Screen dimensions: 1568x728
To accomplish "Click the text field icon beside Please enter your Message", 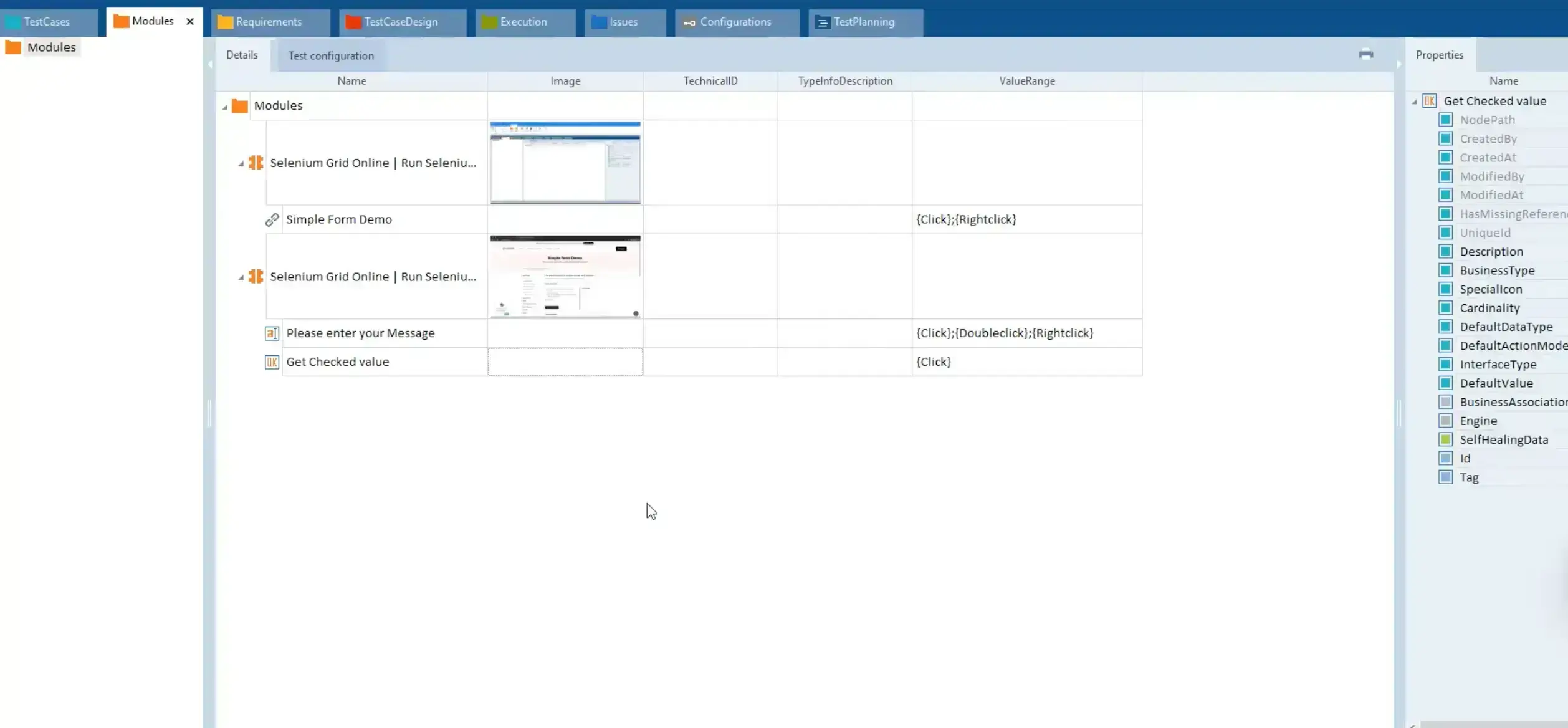I will [272, 333].
